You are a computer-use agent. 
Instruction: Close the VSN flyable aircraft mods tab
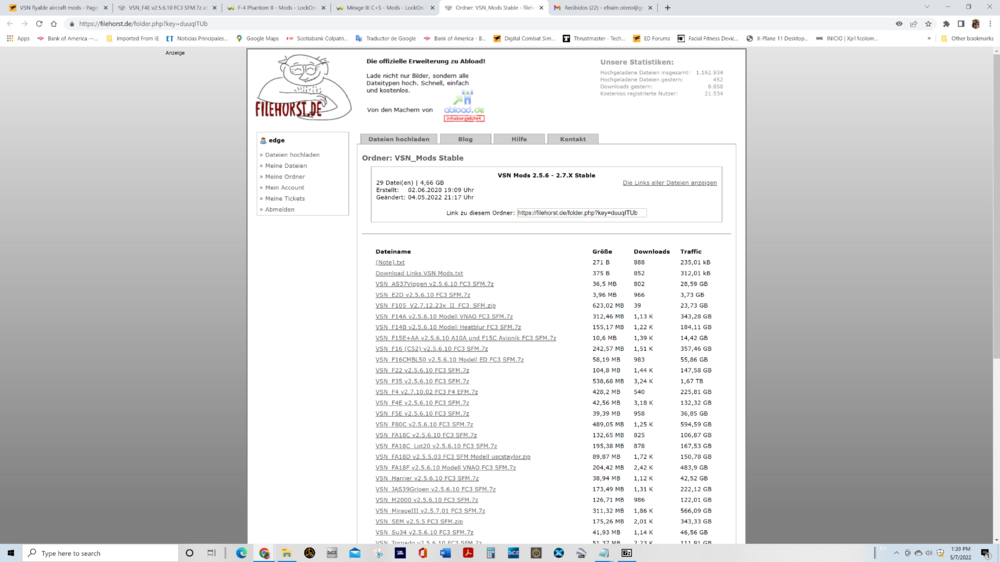point(105,8)
